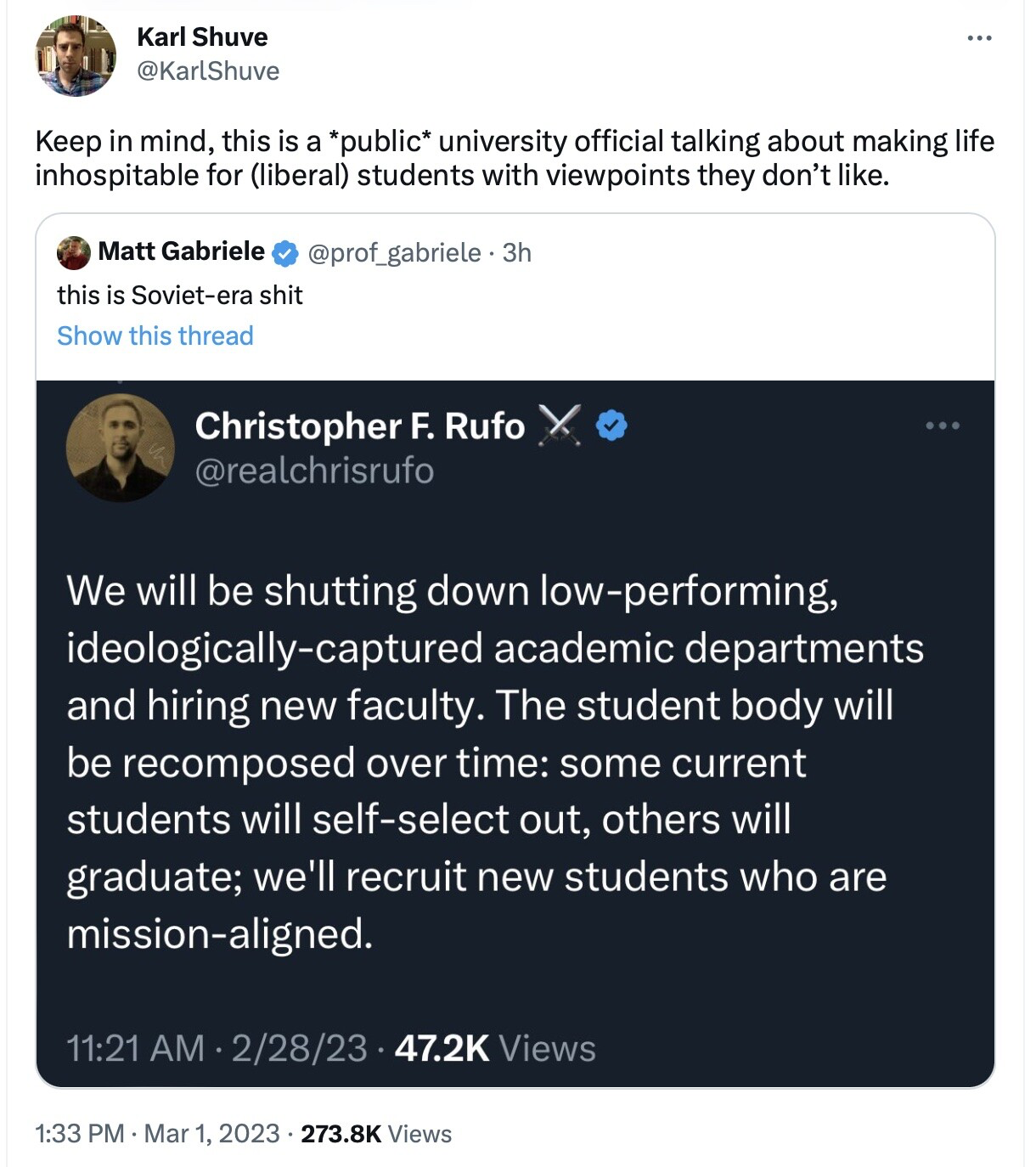Click the Karl Shuve display name
This screenshot has height=1167, width=1036.
coord(202,37)
